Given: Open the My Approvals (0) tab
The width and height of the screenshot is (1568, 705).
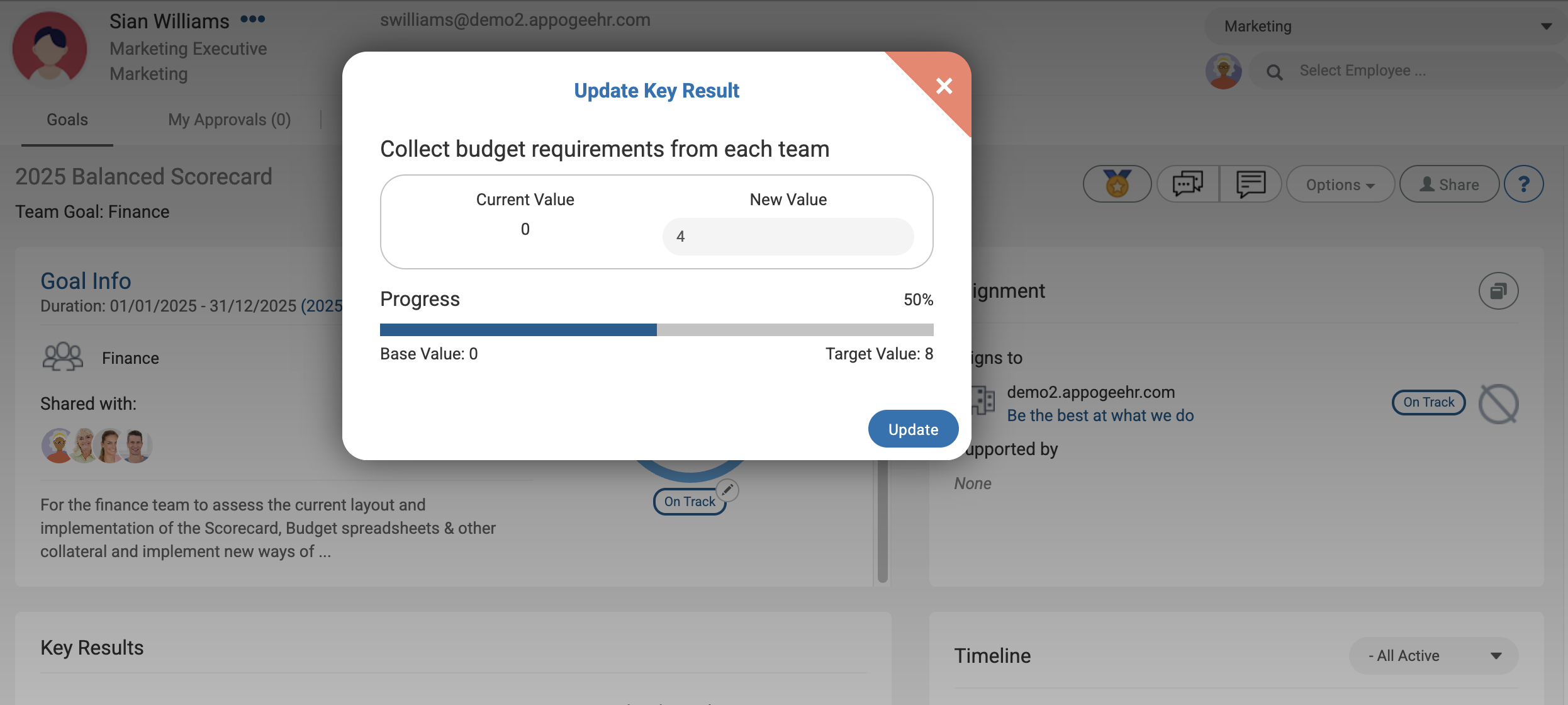Looking at the screenshot, I should coord(229,120).
